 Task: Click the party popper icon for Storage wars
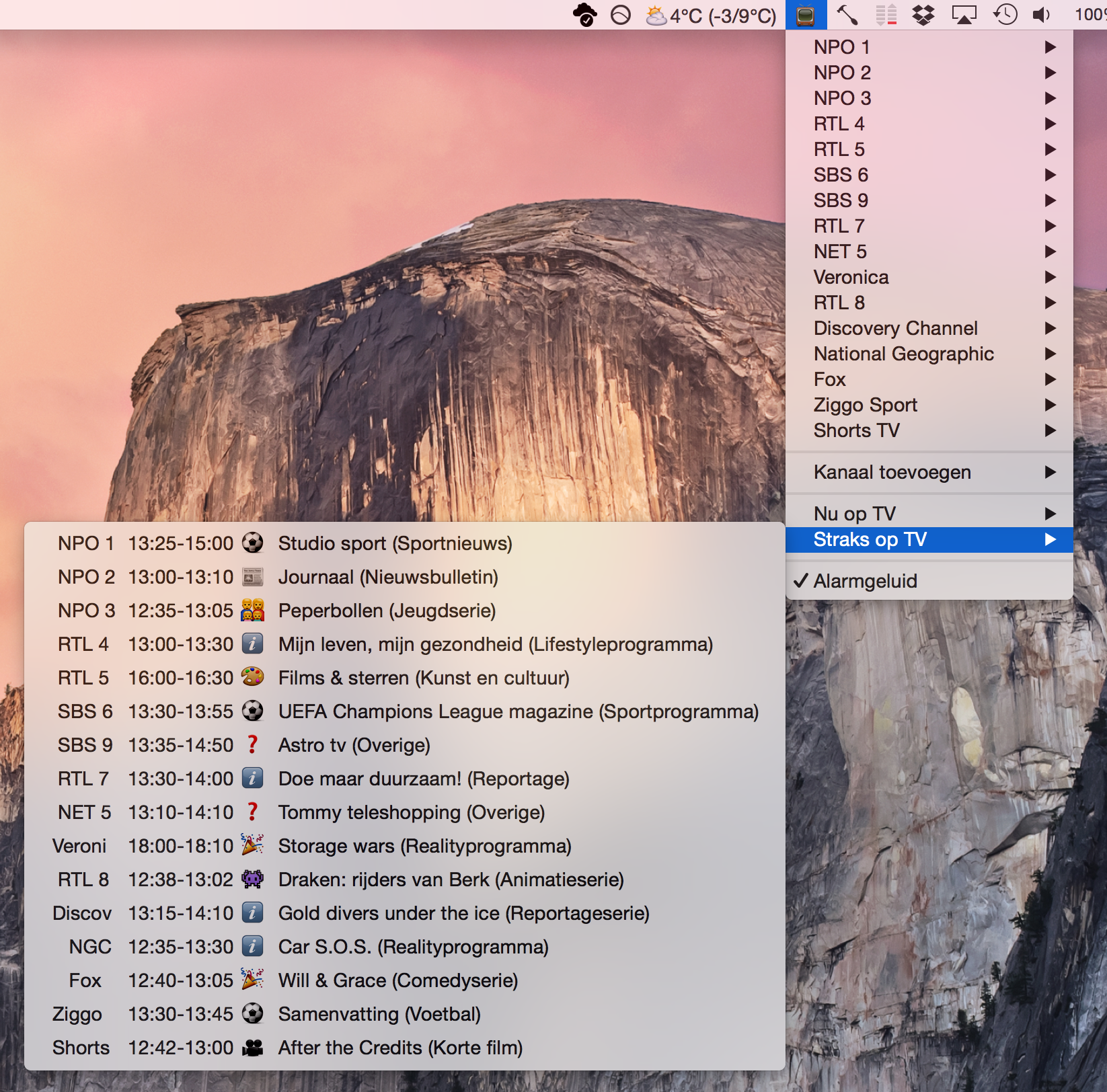pyautogui.click(x=252, y=845)
